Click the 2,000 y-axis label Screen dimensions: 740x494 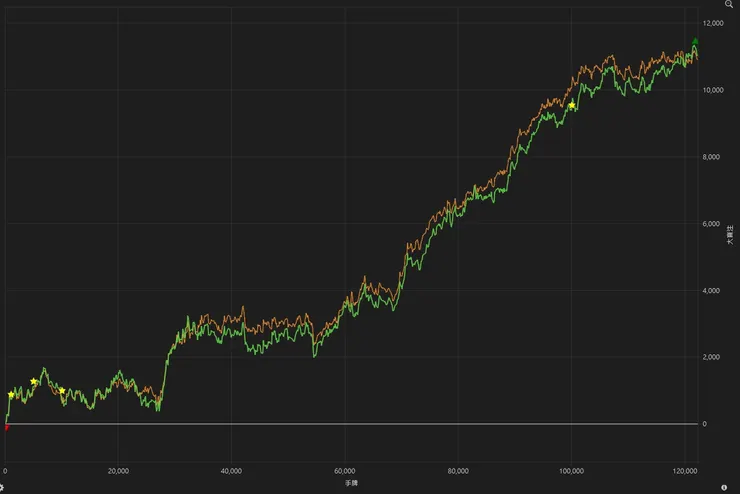(711, 357)
